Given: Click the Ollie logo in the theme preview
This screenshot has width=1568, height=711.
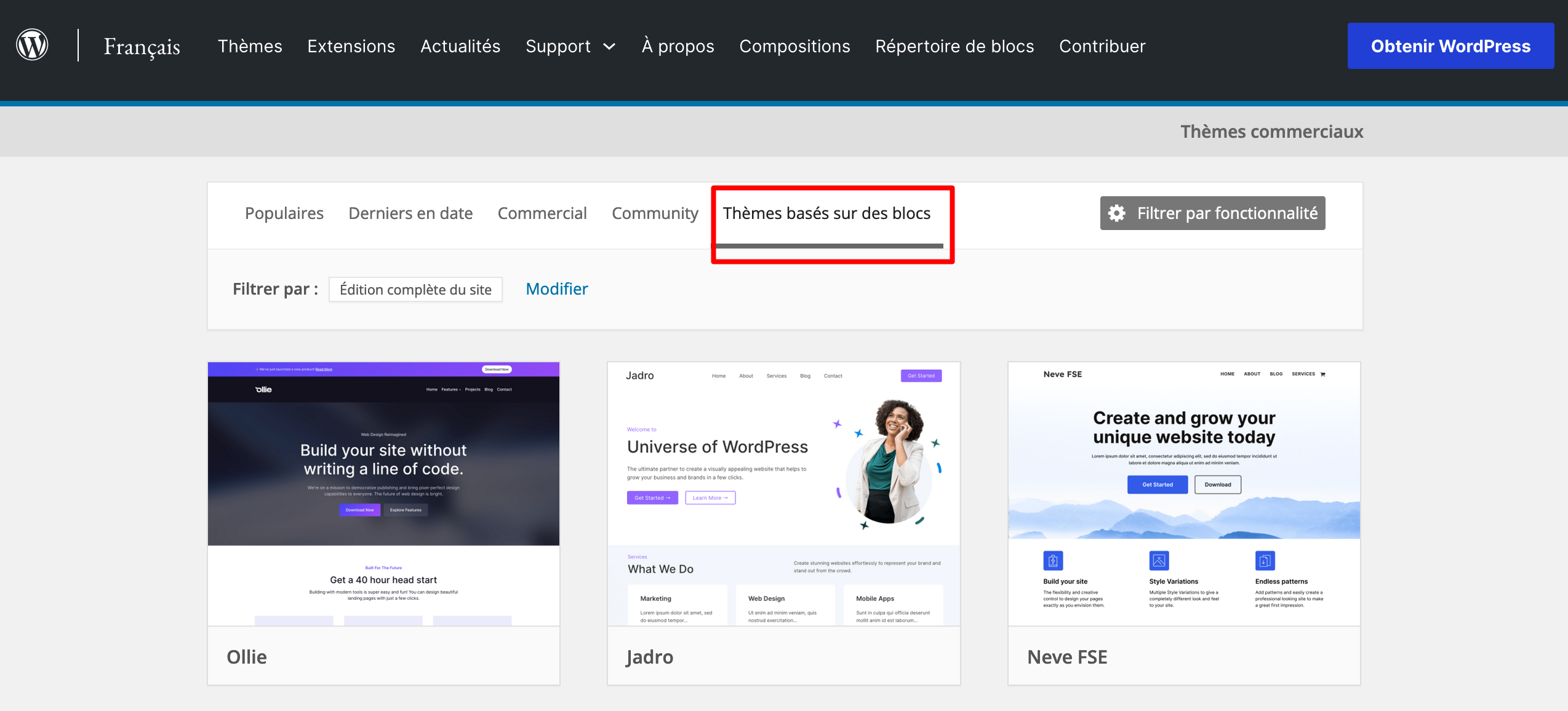Looking at the screenshot, I should pyautogui.click(x=262, y=389).
